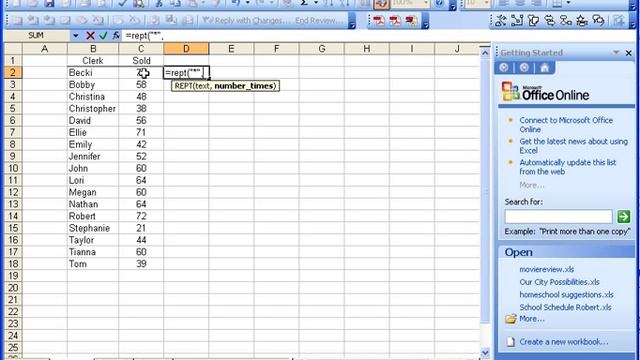Open the Flowchart AutoShapes icon
Screen dimensions: 640x360
tap(566, 20)
